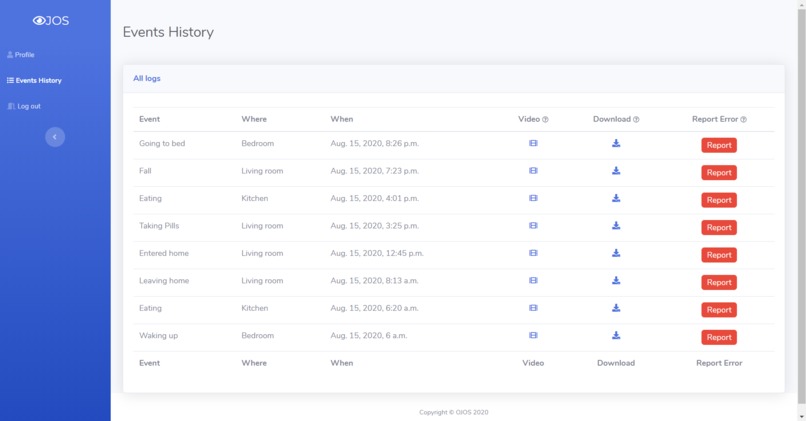The height and width of the screenshot is (421, 806).
Task: Report error for the Fall event
Action: pyautogui.click(x=719, y=173)
